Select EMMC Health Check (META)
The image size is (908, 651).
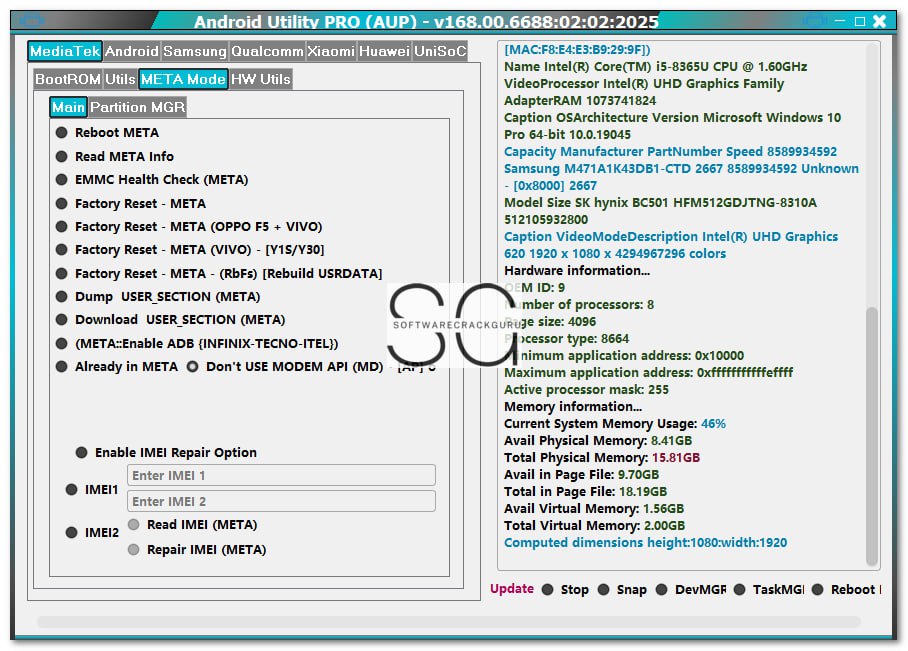(x=152, y=180)
